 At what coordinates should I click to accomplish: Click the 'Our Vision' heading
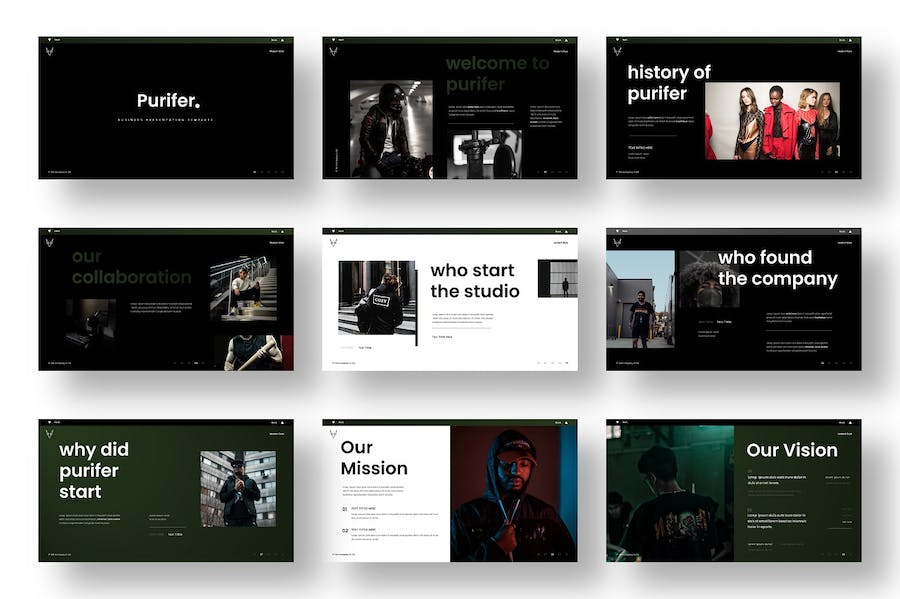pyautogui.click(x=791, y=450)
